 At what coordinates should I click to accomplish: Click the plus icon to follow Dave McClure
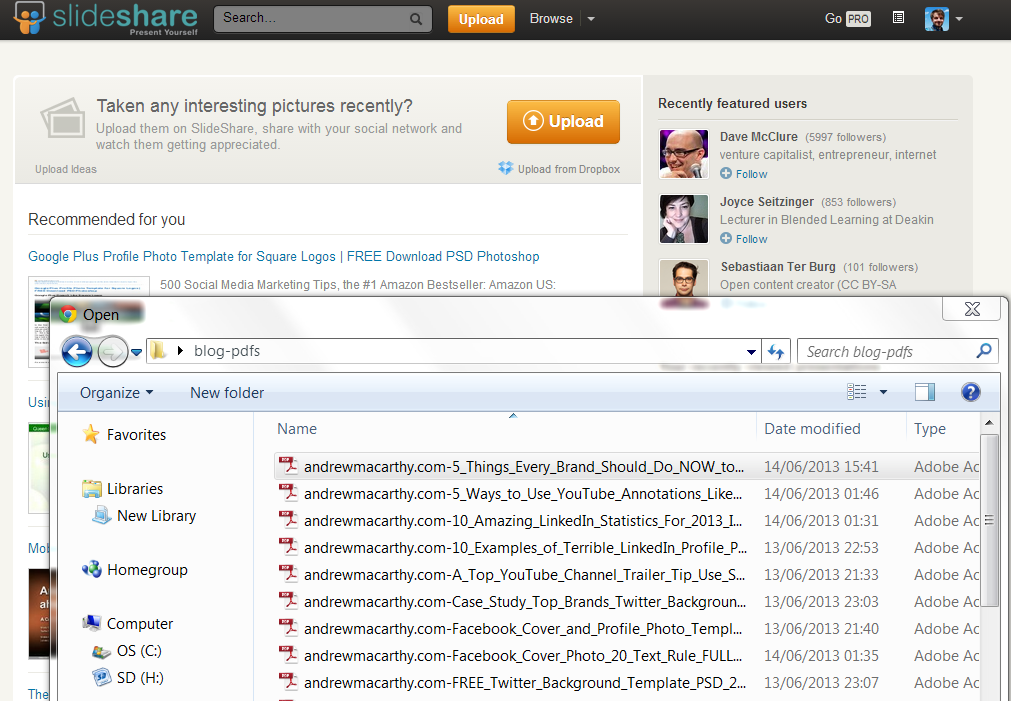click(726, 173)
